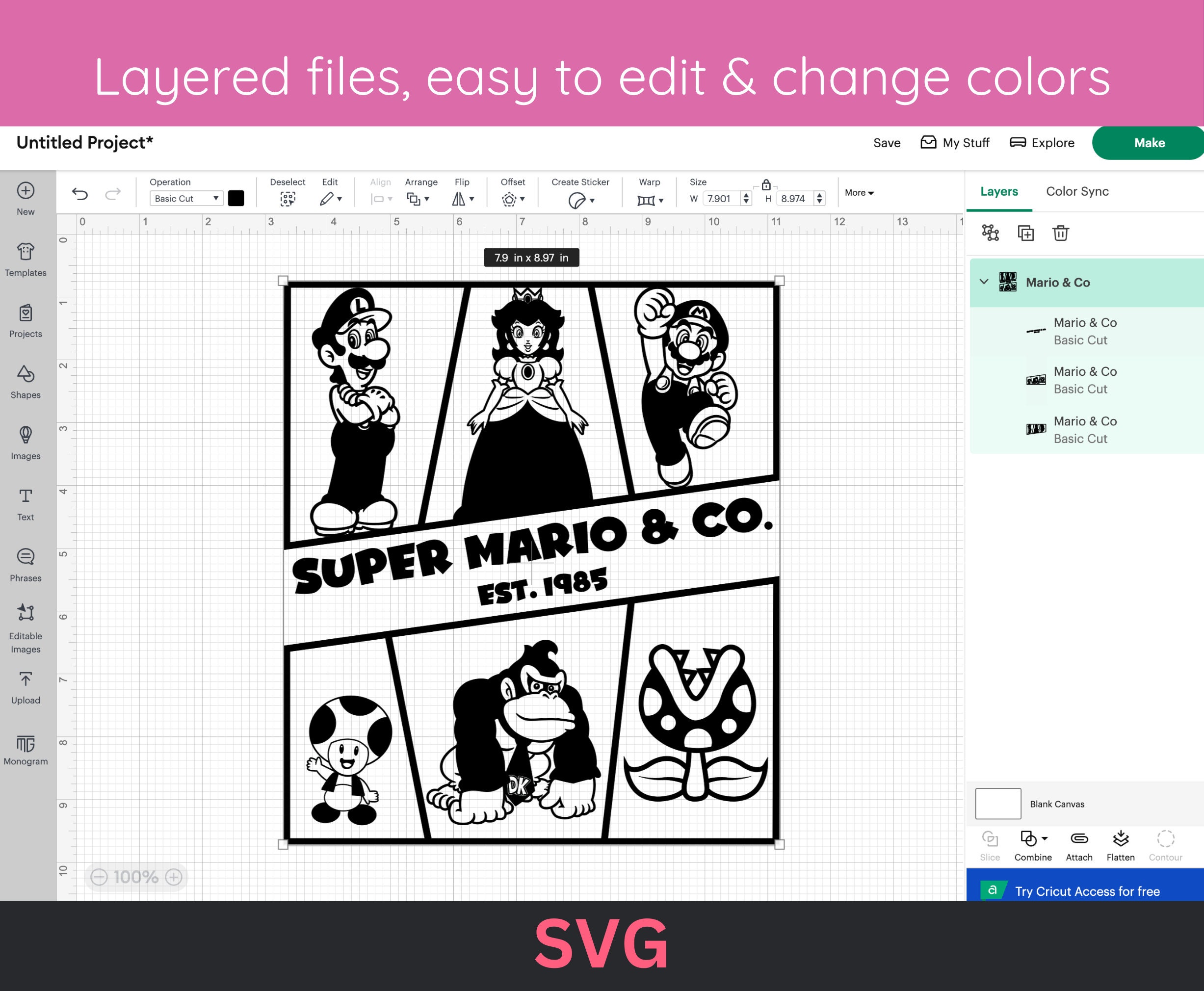Zoom out with the minus icon
Screen dimensions: 1204x991
(x=99, y=877)
